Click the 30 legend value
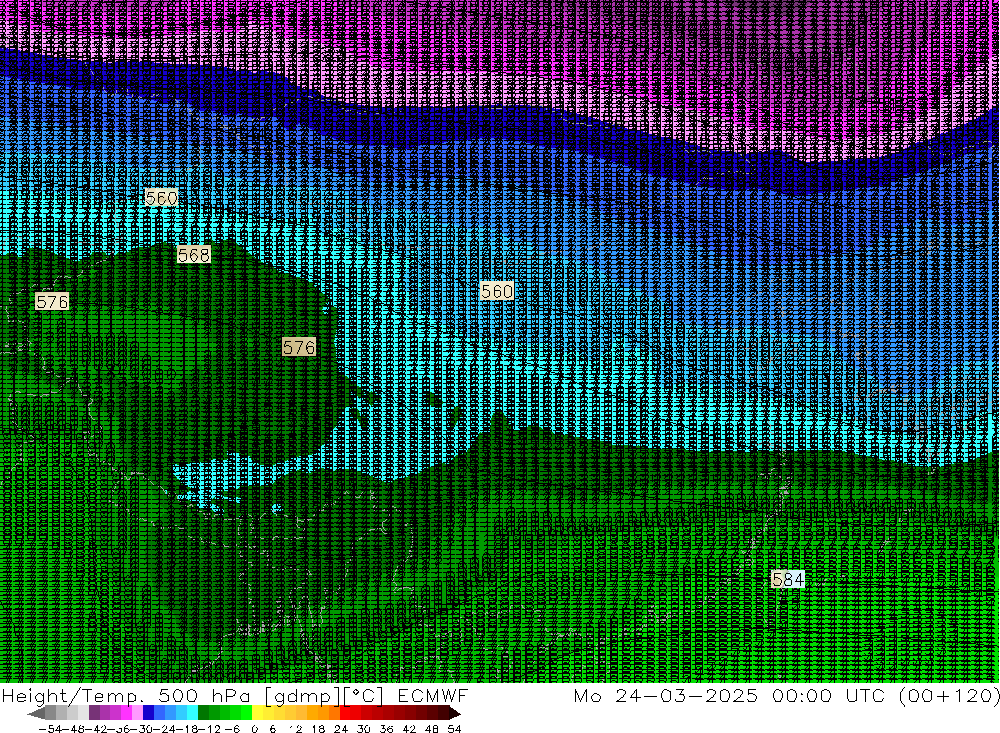1000x733 pixels. tap(364, 729)
